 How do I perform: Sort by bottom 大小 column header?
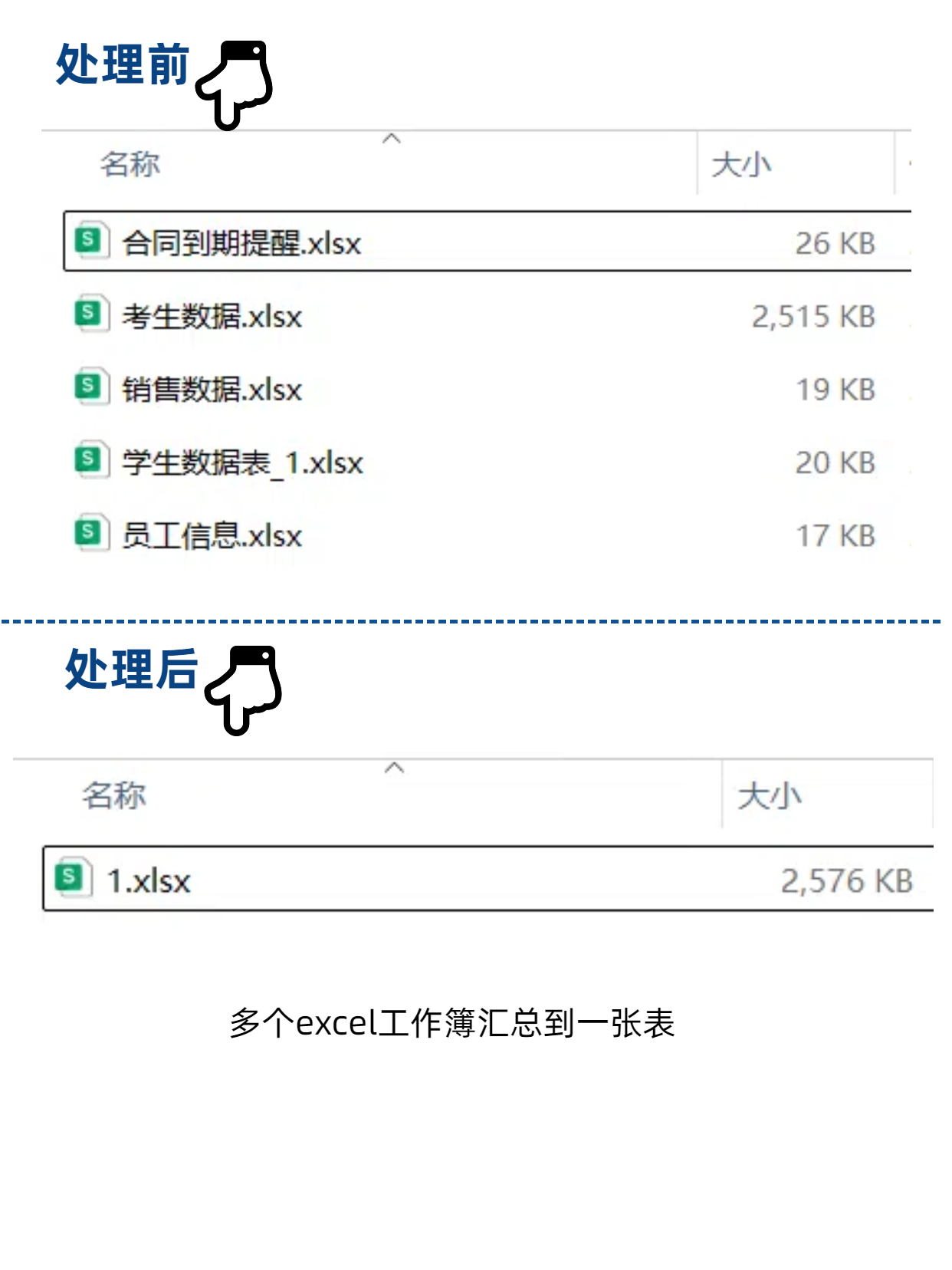(x=770, y=795)
